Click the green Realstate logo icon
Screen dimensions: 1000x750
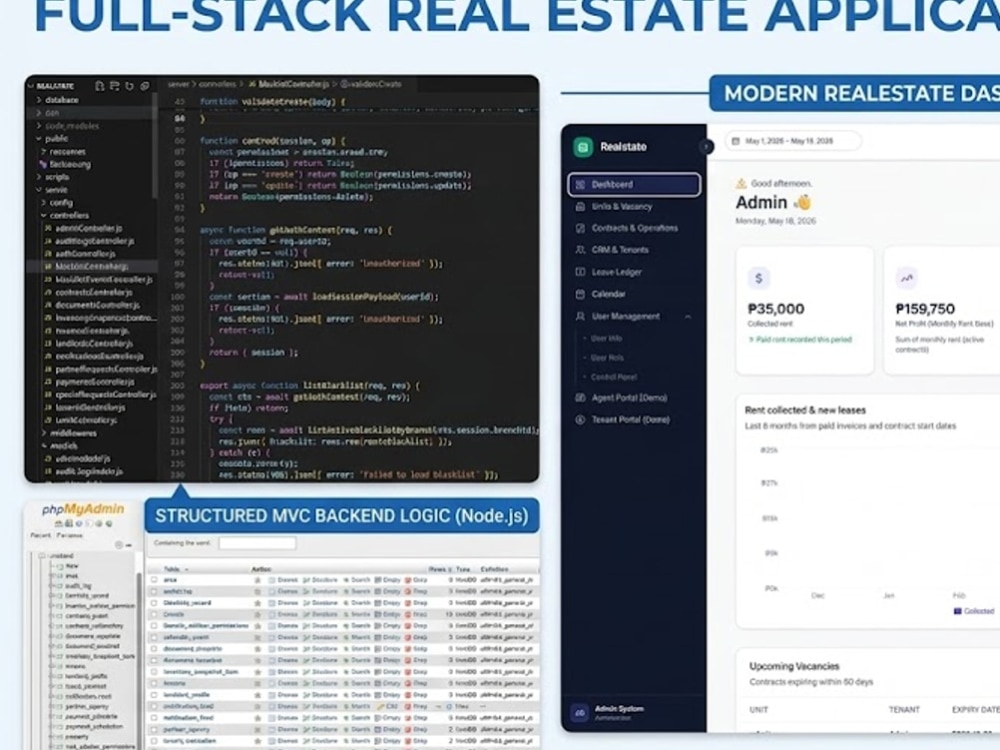pyautogui.click(x=582, y=147)
